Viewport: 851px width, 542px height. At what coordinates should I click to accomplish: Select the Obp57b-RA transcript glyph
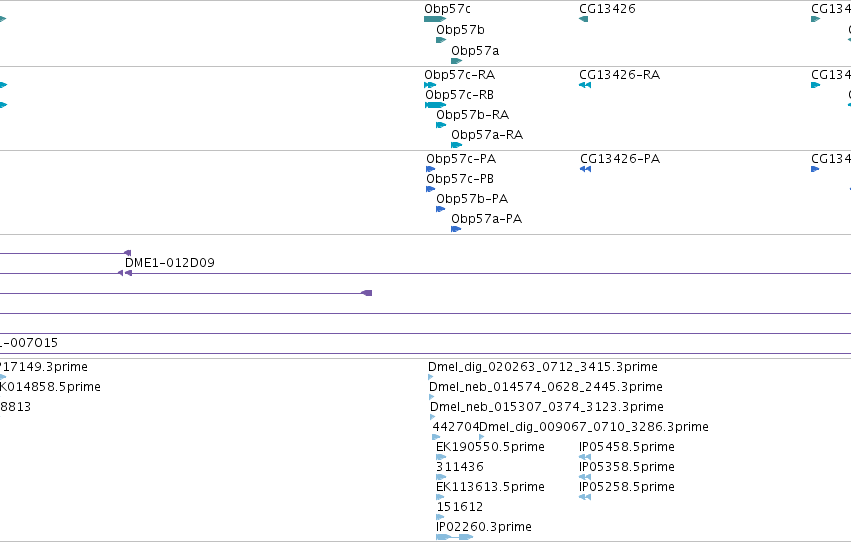point(441,125)
